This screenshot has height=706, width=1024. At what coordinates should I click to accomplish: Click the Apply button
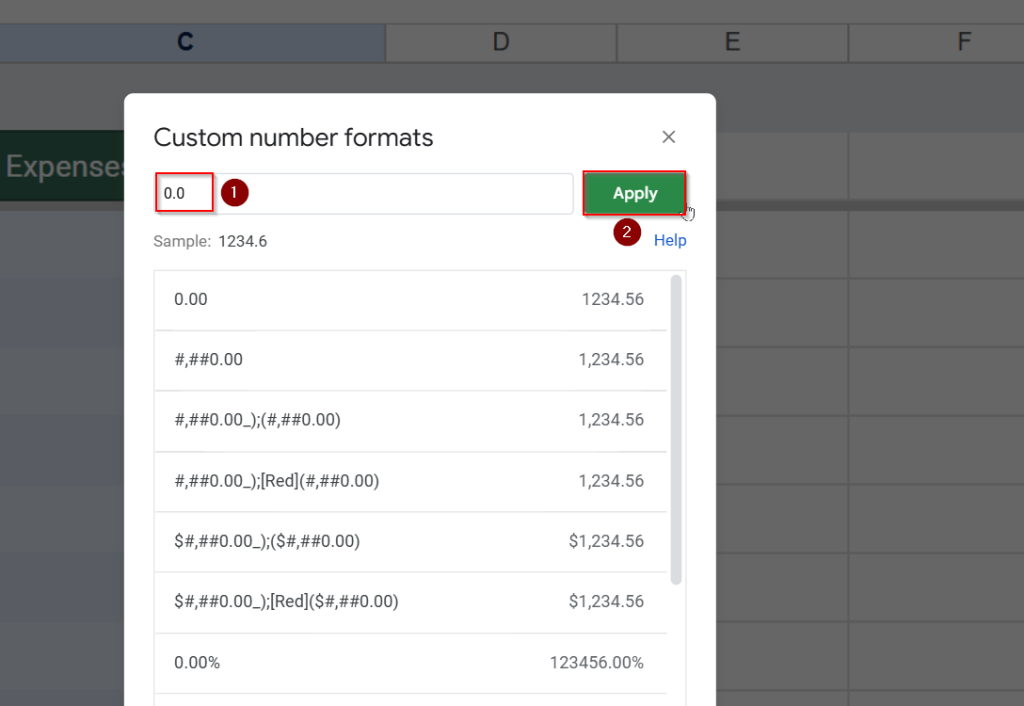pos(634,193)
